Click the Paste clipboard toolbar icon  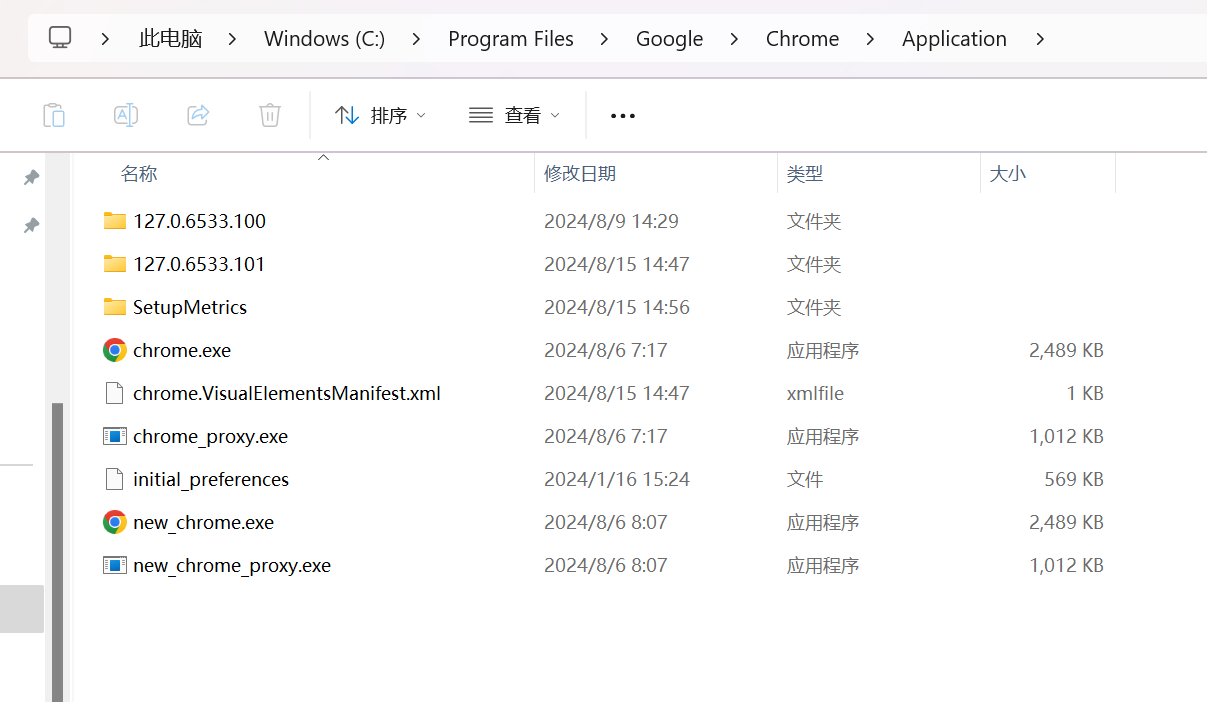(54, 115)
